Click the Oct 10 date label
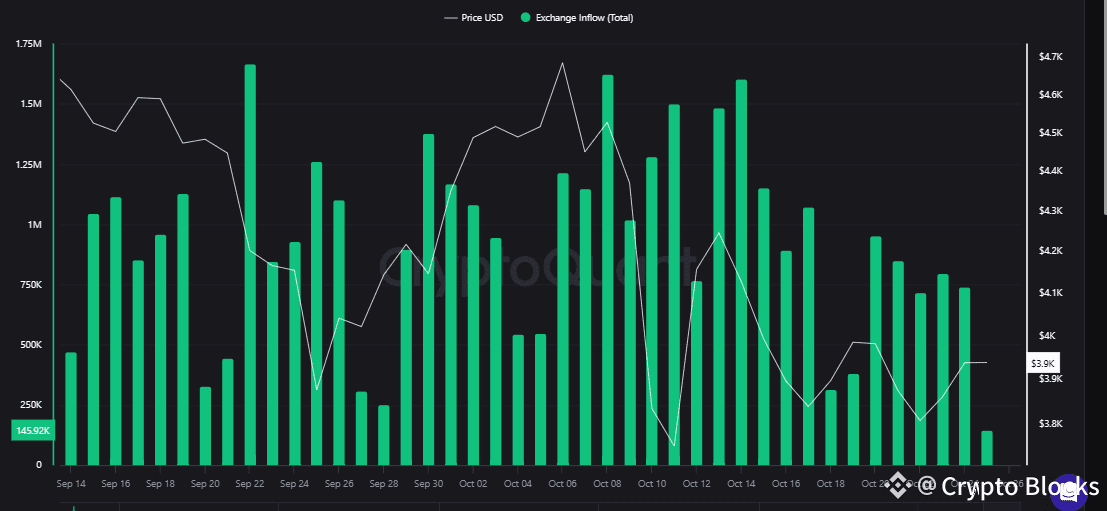 (x=652, y=484)
